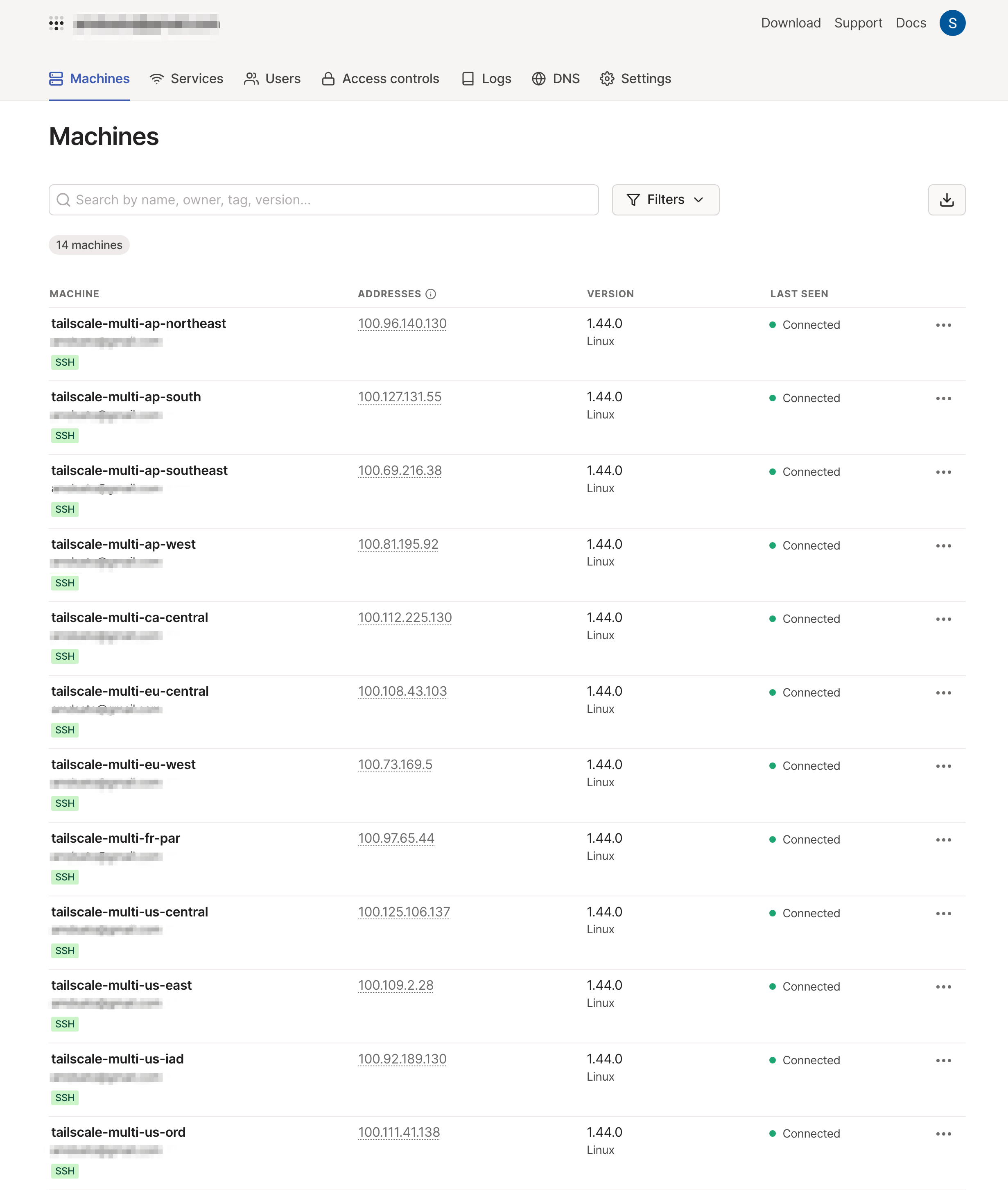
Task: Expand address list 100.69.216.38
Action: 400,471
